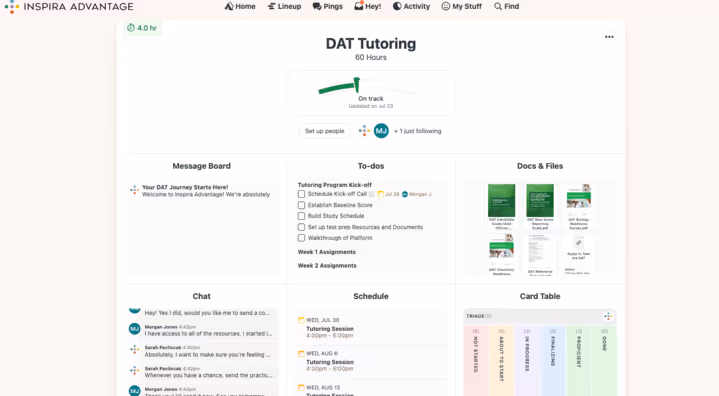Check off Walkthrough of Platform

(x=301, y=238)
